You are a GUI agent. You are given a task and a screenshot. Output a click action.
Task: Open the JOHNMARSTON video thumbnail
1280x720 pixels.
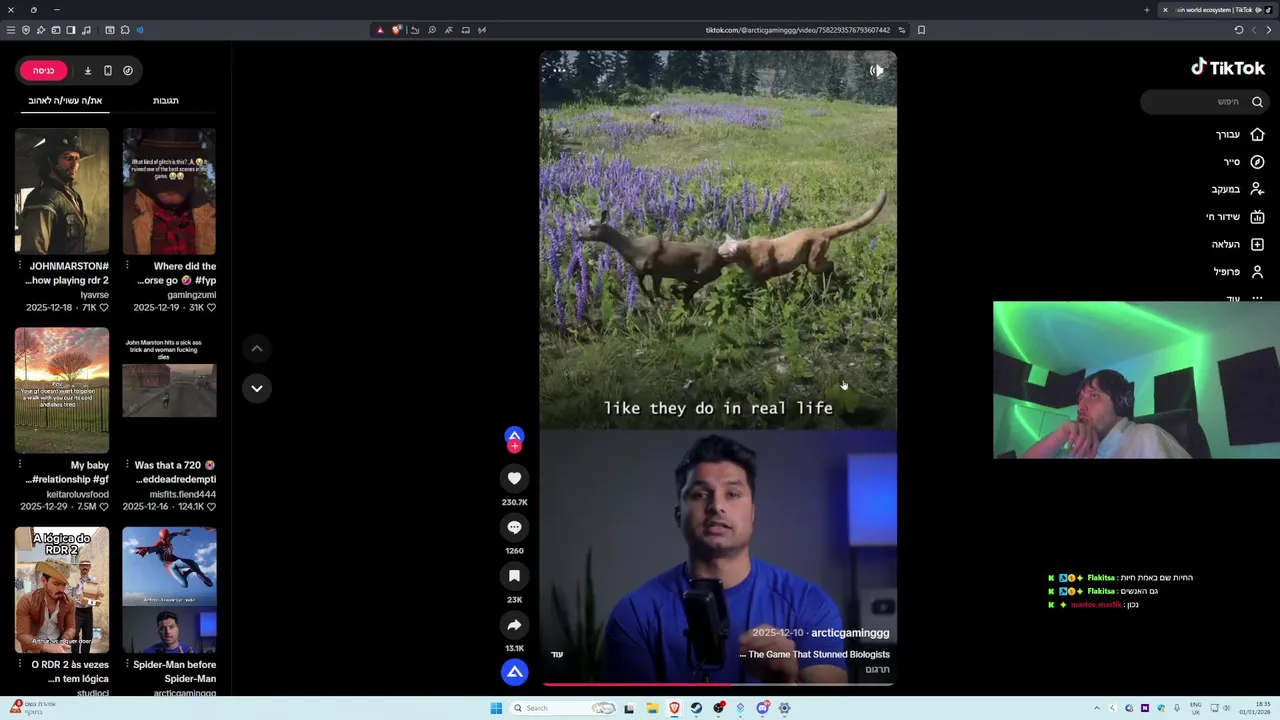point(62,191)
